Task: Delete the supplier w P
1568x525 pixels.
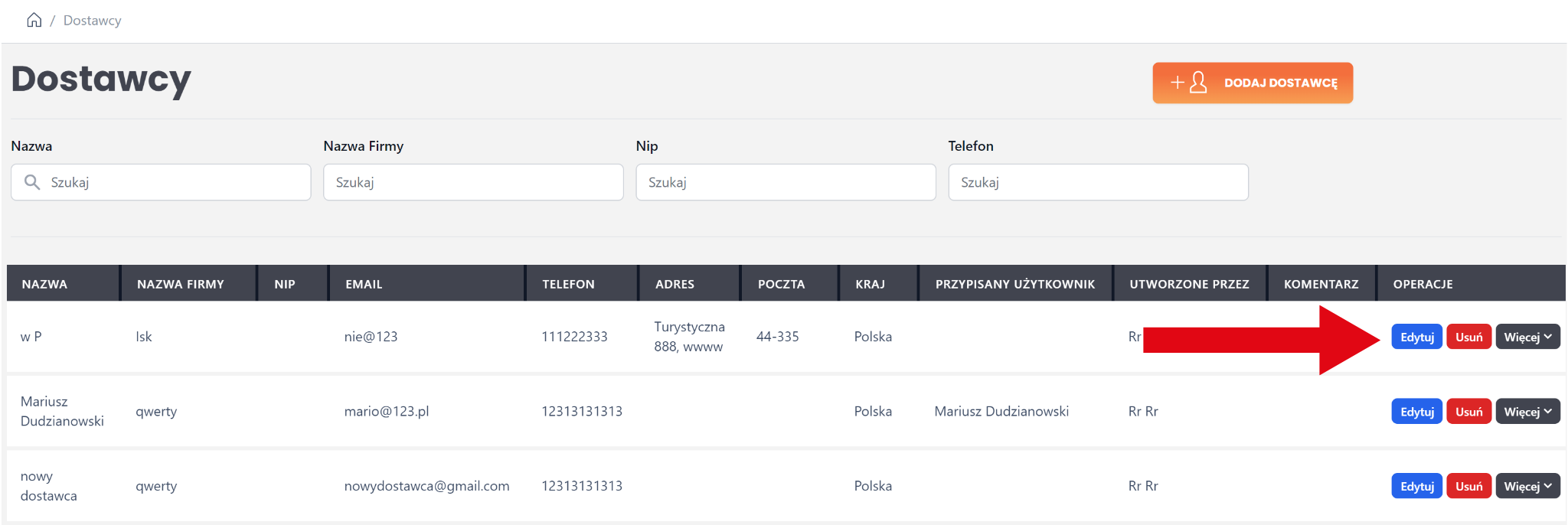Action: [x=1468, y=337]
